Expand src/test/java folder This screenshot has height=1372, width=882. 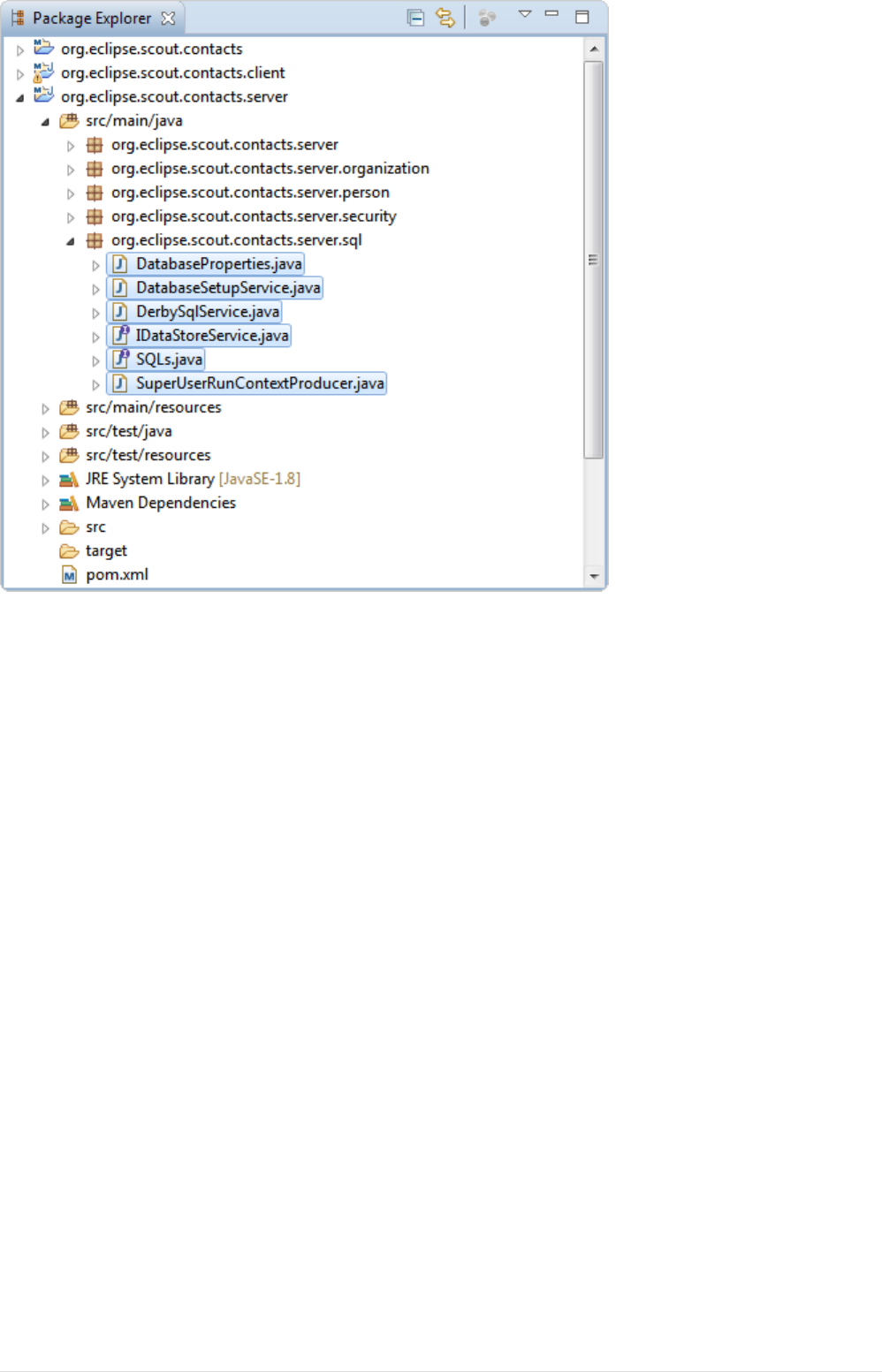point(45,432)
